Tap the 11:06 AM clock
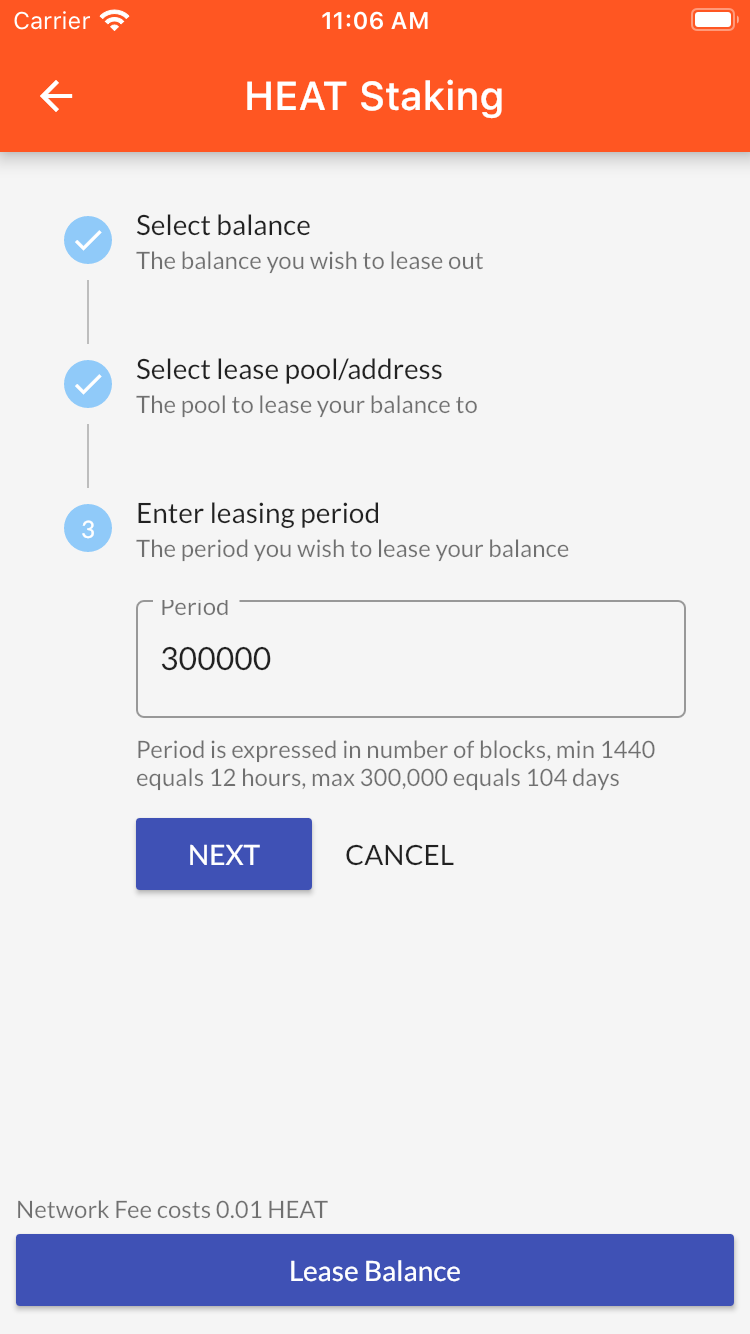This screenshot has width=750, height=1334. click(375, 21)
